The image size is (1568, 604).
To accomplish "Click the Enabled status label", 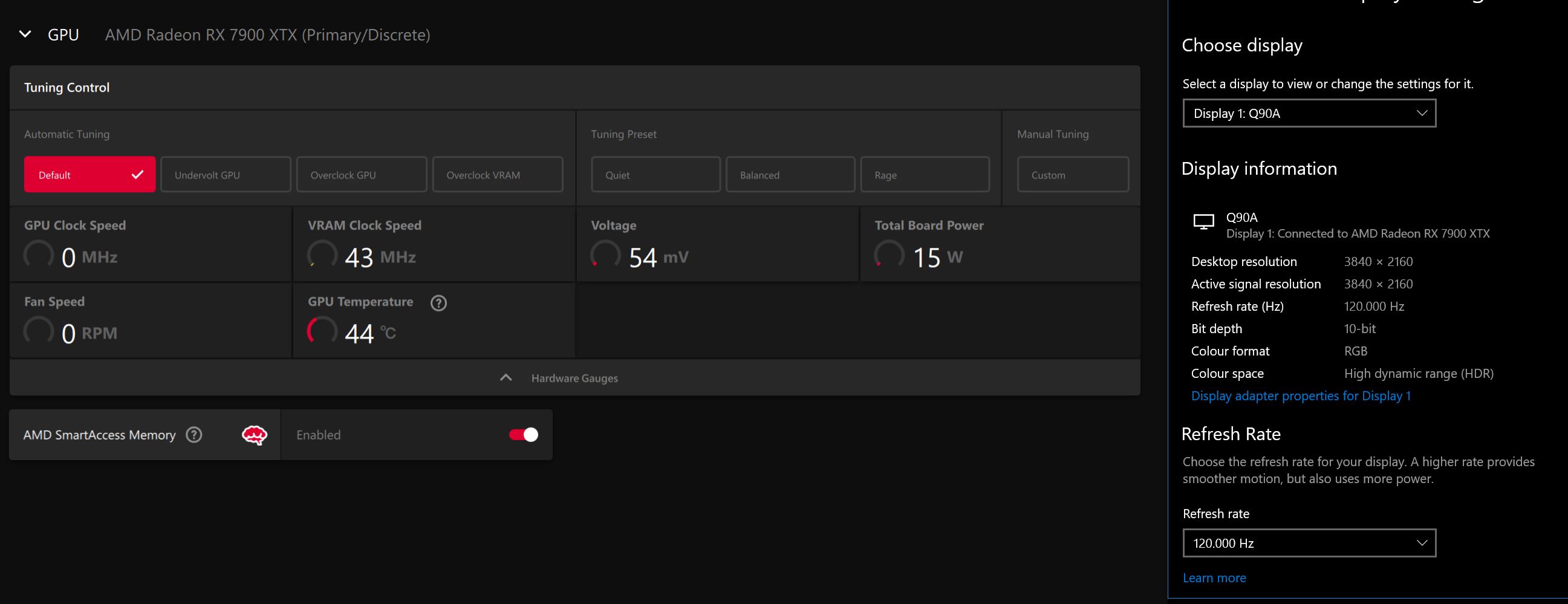I will (318, 435).
